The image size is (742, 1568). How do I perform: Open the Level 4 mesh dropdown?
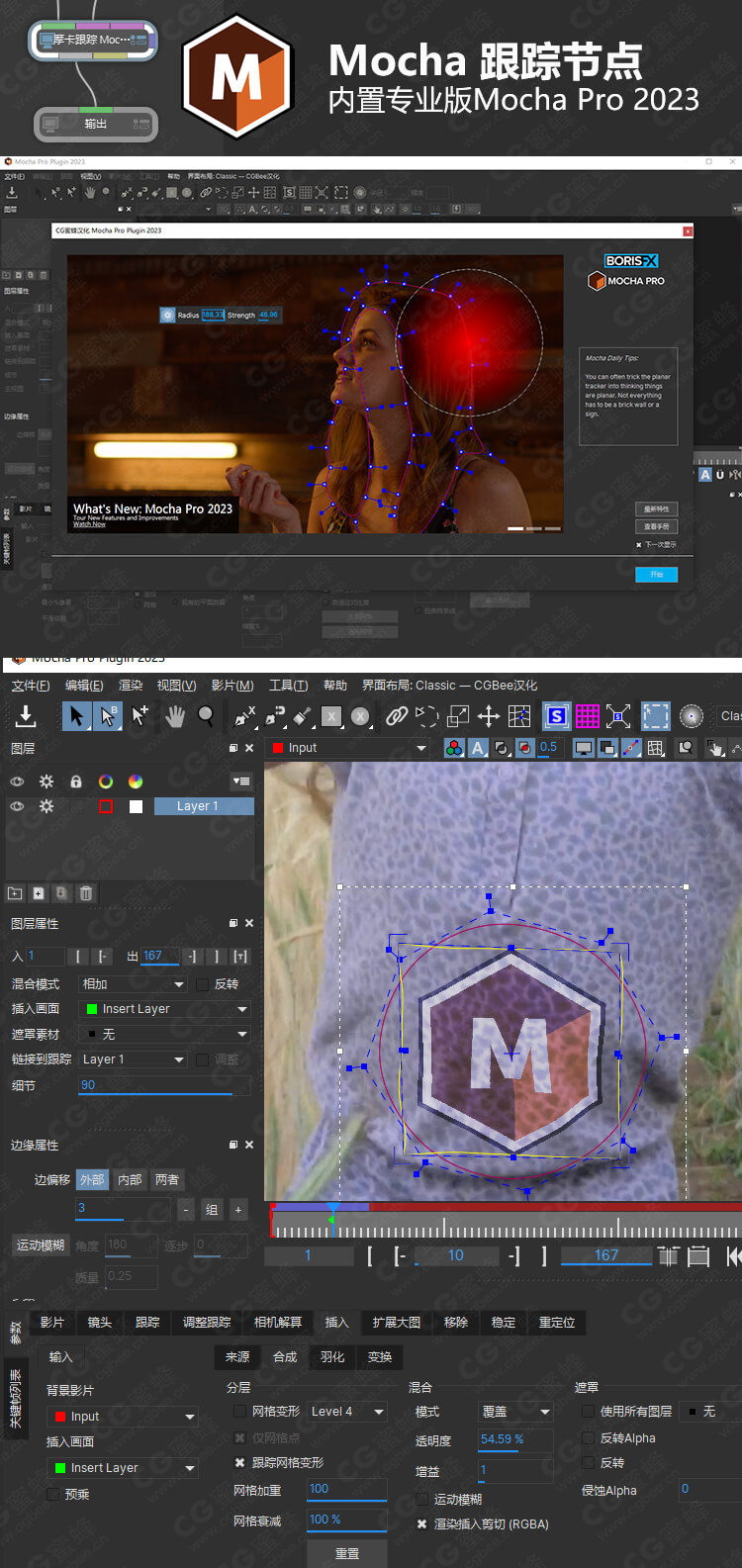[x=347, y=1412]
